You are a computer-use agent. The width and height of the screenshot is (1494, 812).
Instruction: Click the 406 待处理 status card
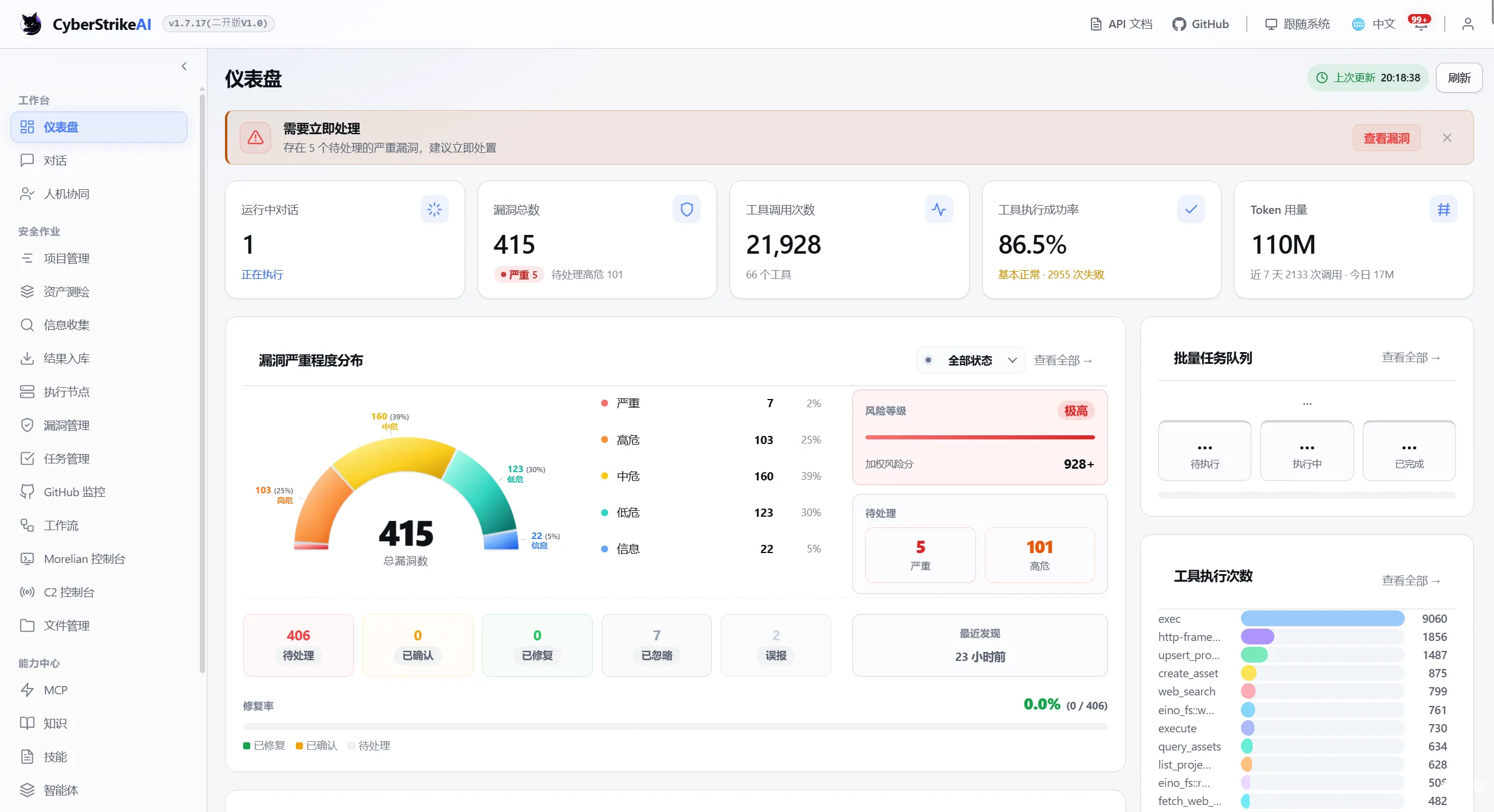point(298,646)
